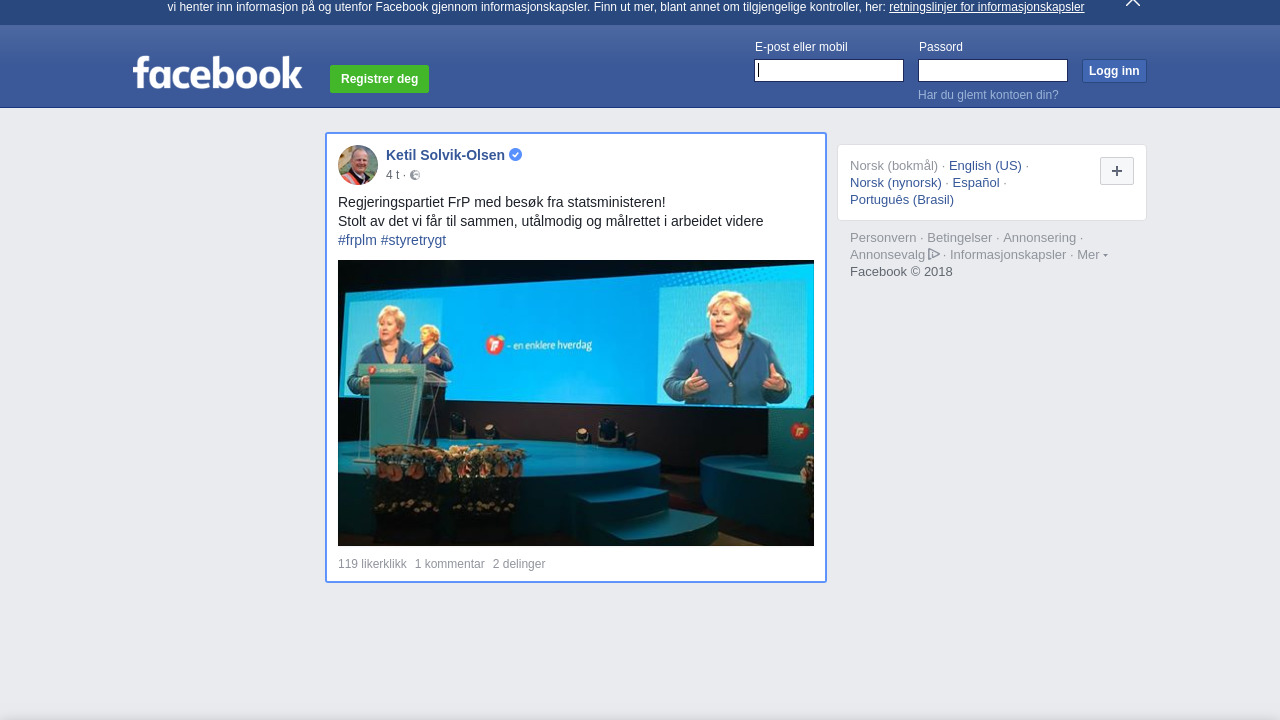Click the plus button to show more languages
1280x720 pixels.
coord(1116,171)
